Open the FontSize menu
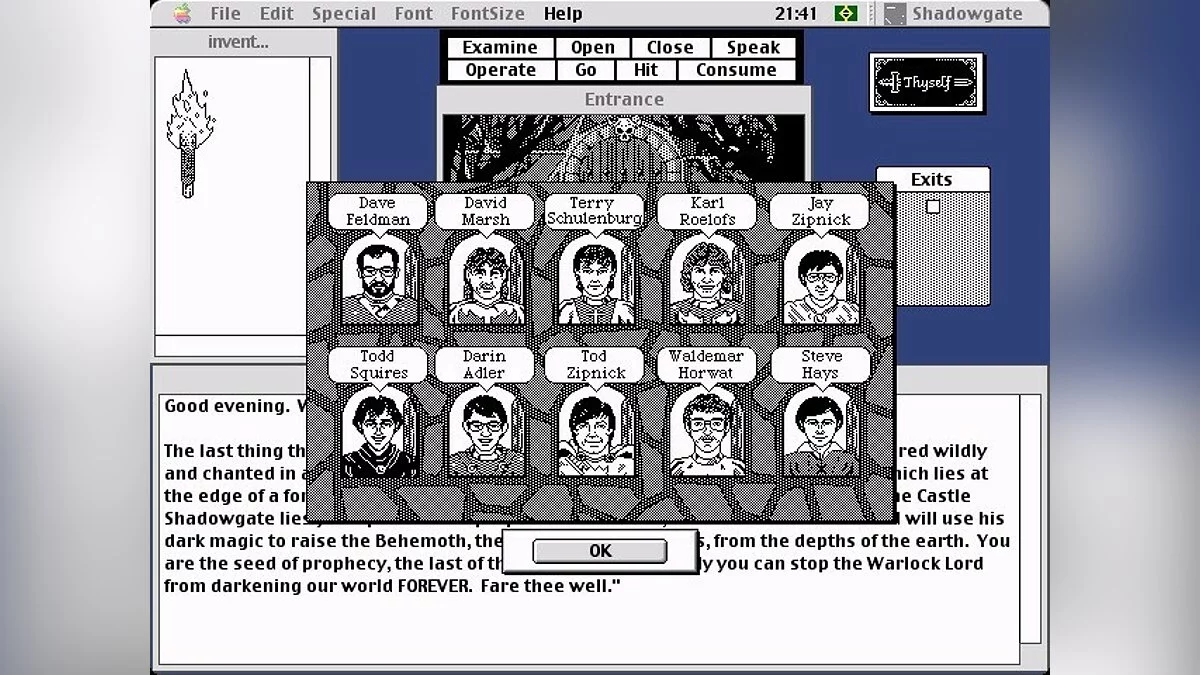Image resolution: width=1200 pixels, height=675 pixels. (487, 13)
